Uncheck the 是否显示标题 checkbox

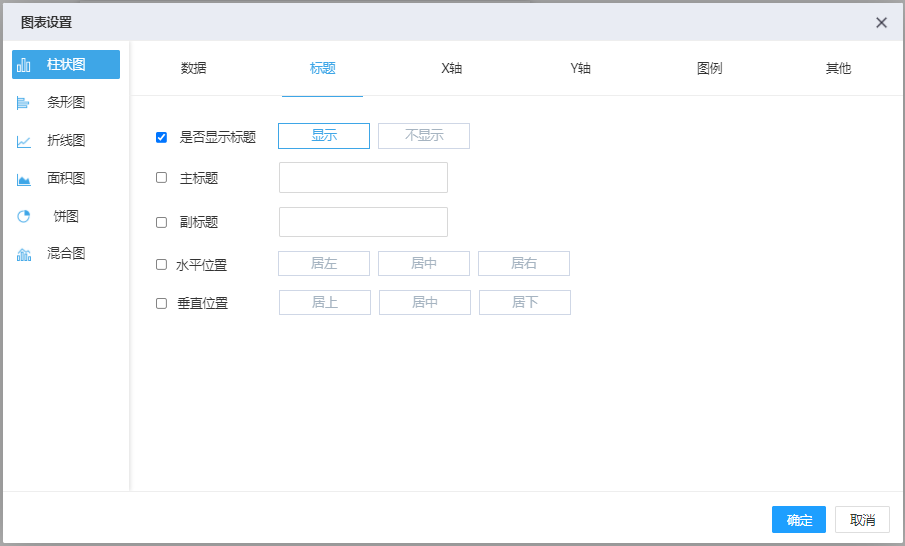coord(162,137)
